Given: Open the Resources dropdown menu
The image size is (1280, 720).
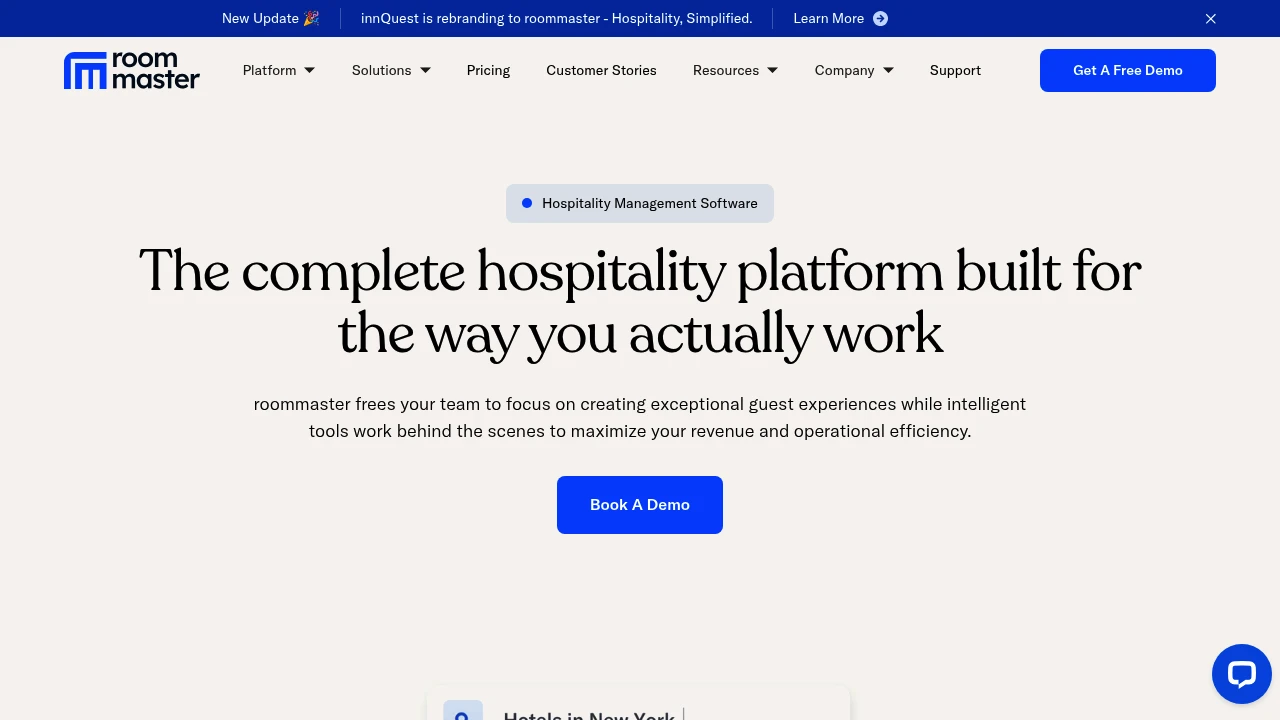Looking at the screenshot, I should click(x=735, y=70).
